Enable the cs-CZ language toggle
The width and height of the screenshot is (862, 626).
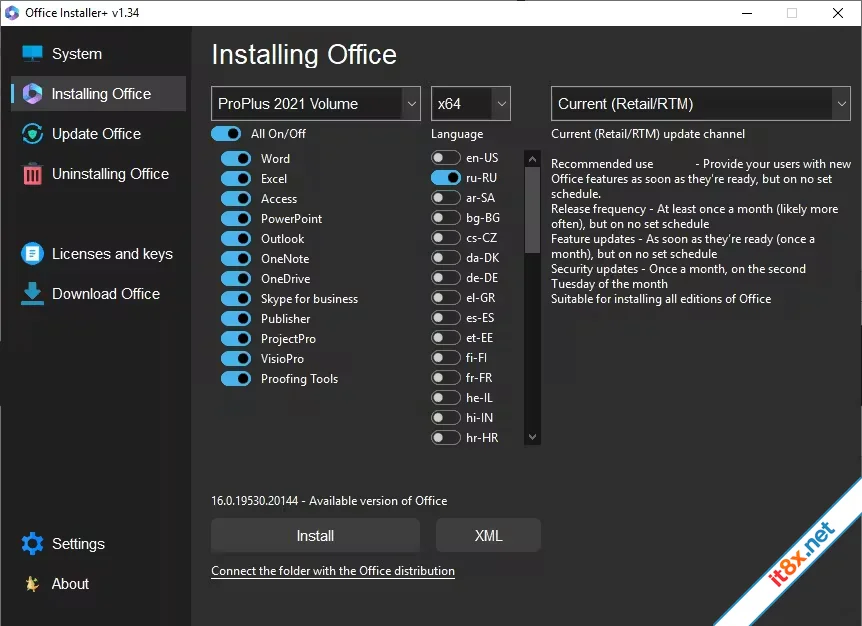(x=446, y=237)
